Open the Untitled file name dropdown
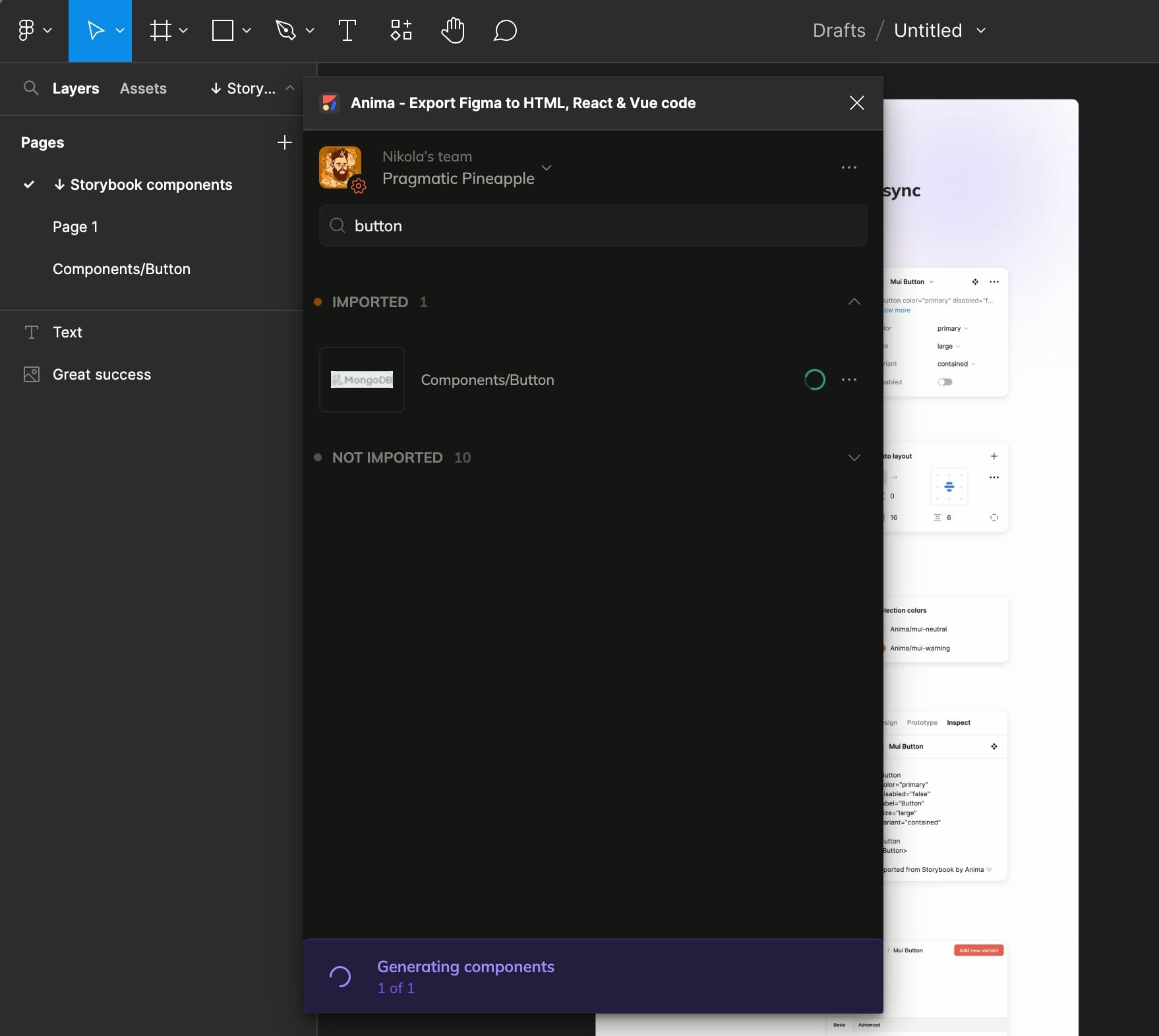1159x1036 pixels. 981,30
